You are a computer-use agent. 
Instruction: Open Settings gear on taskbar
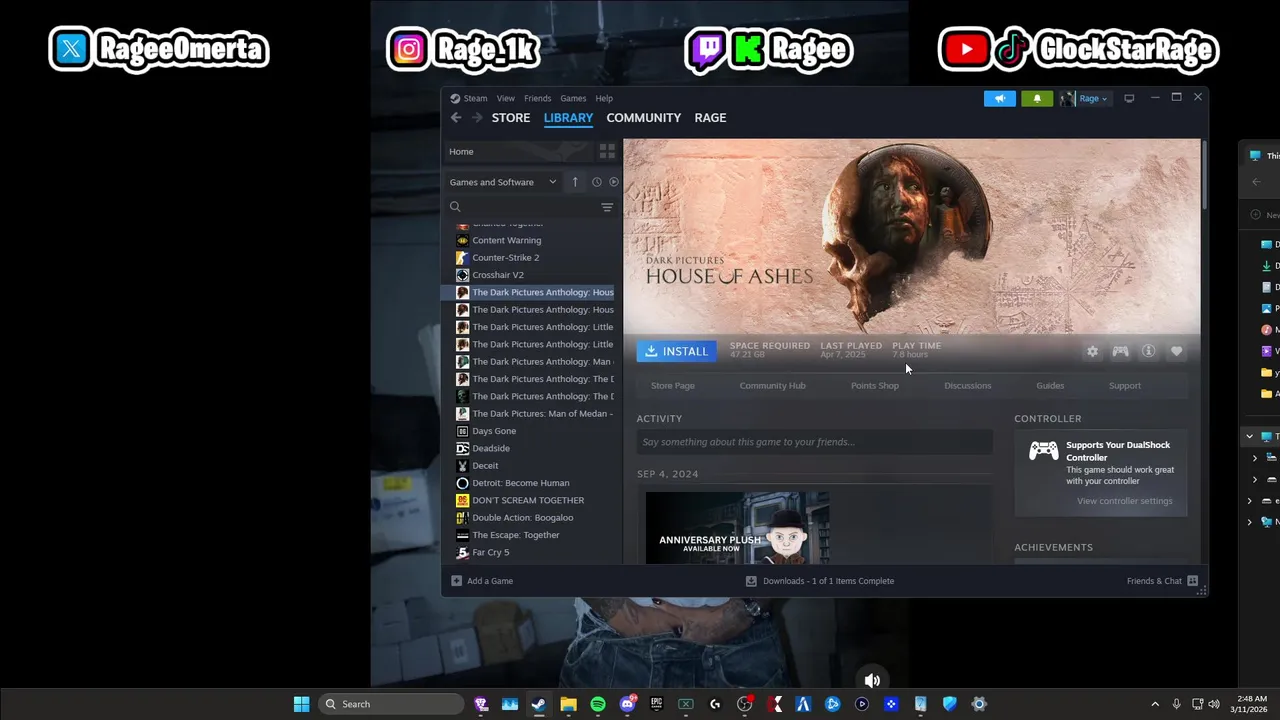pos(979,704)
